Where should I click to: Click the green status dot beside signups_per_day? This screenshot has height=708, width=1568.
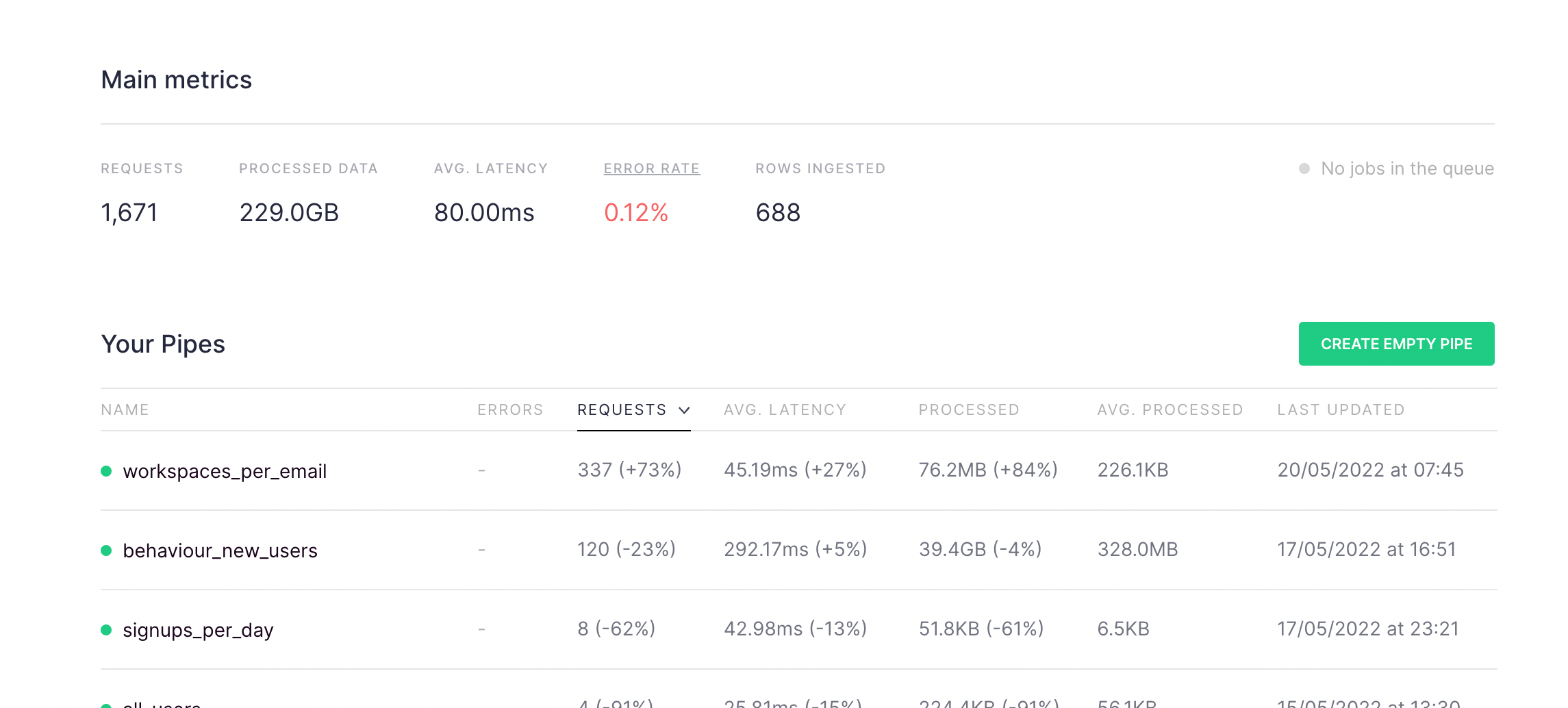click(x=106, y=630)
